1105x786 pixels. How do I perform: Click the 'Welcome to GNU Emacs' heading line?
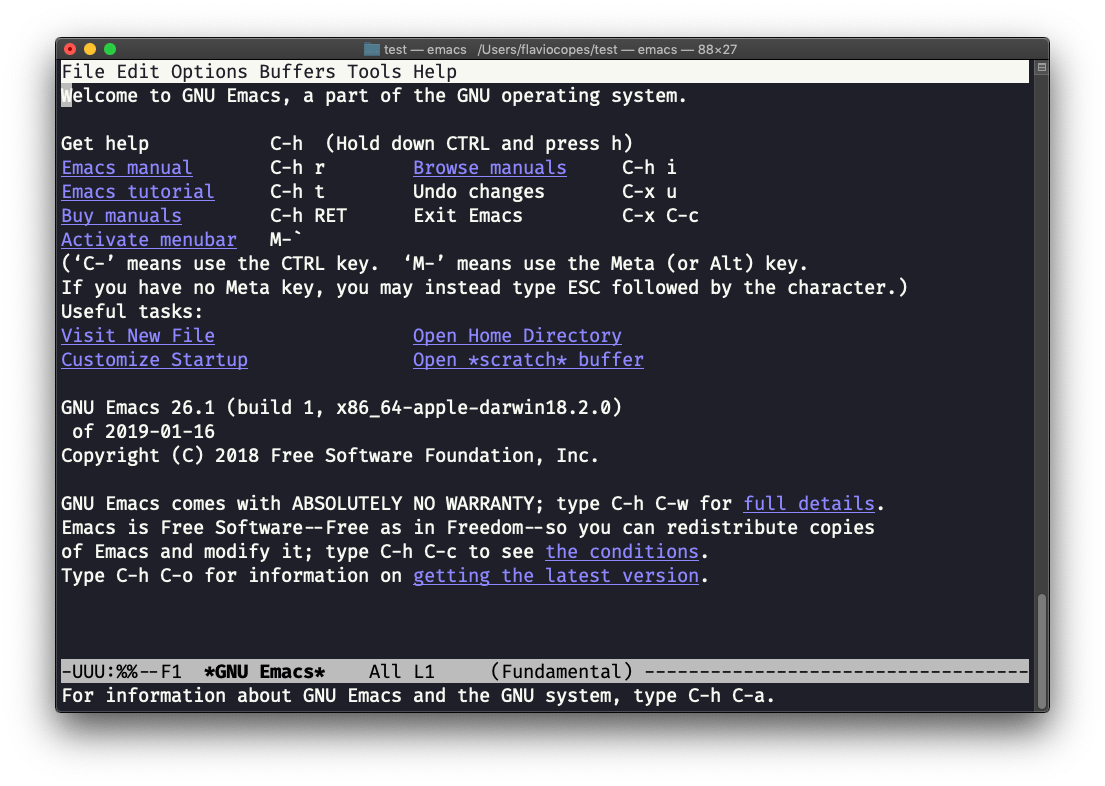374,96
